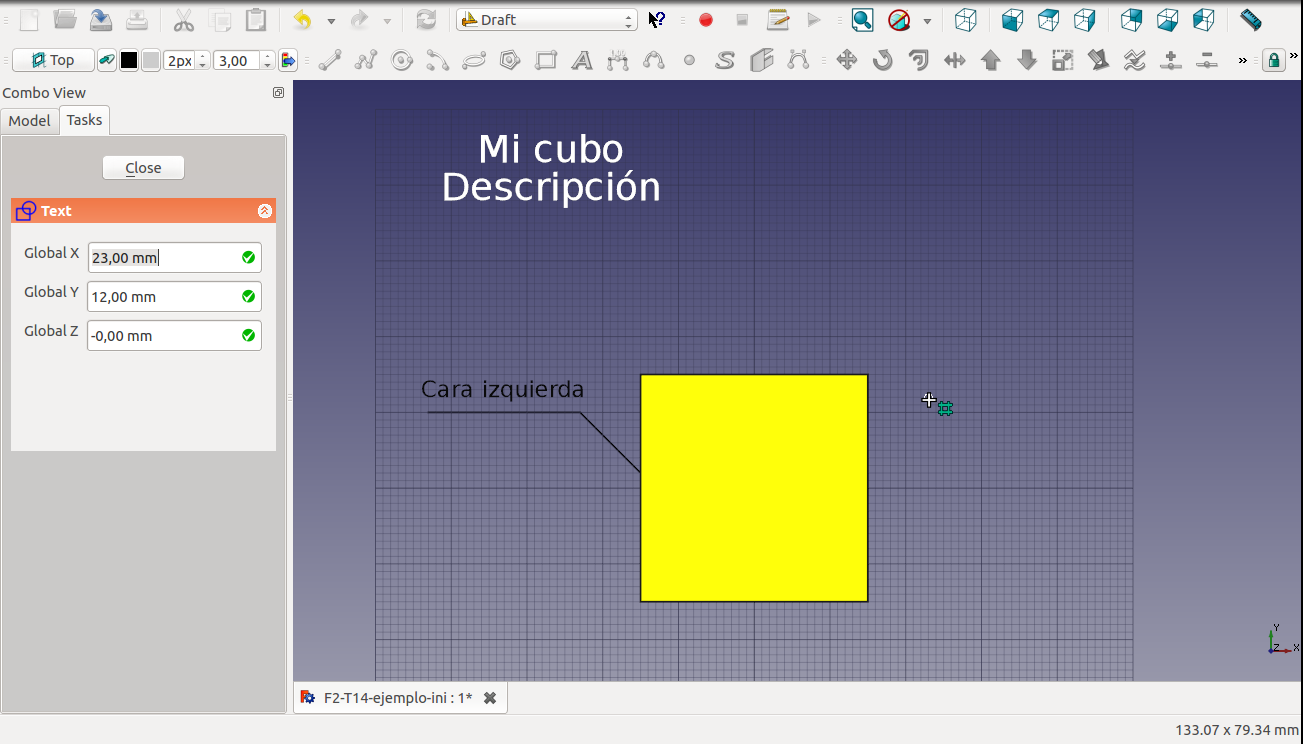1303x744 pixels.
Task: Toggle the snap lock padlock
Action: pyautogui.click(x=1273, y=61)
